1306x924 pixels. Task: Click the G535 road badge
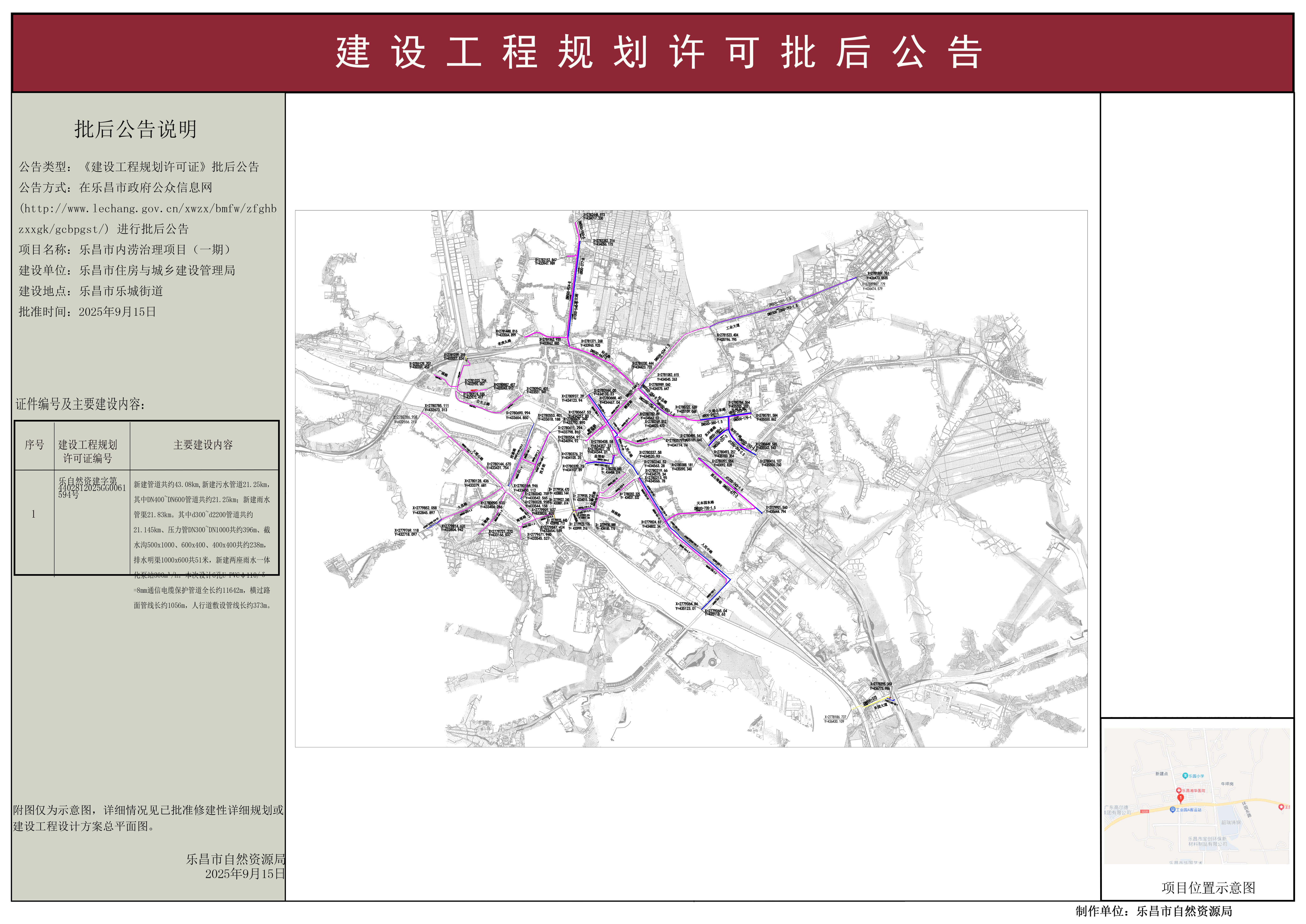click(1145, 811)
